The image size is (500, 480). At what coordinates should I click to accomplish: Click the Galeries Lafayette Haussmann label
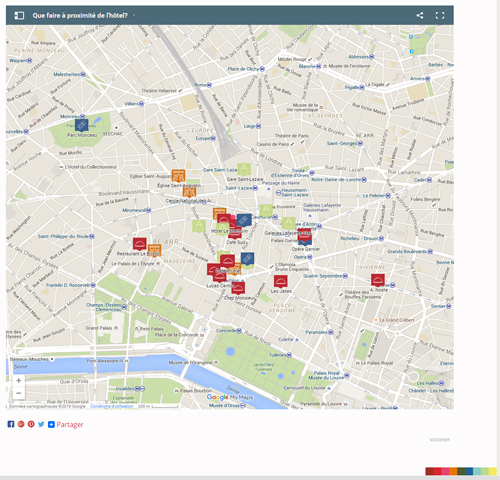[x=322, y=208]
